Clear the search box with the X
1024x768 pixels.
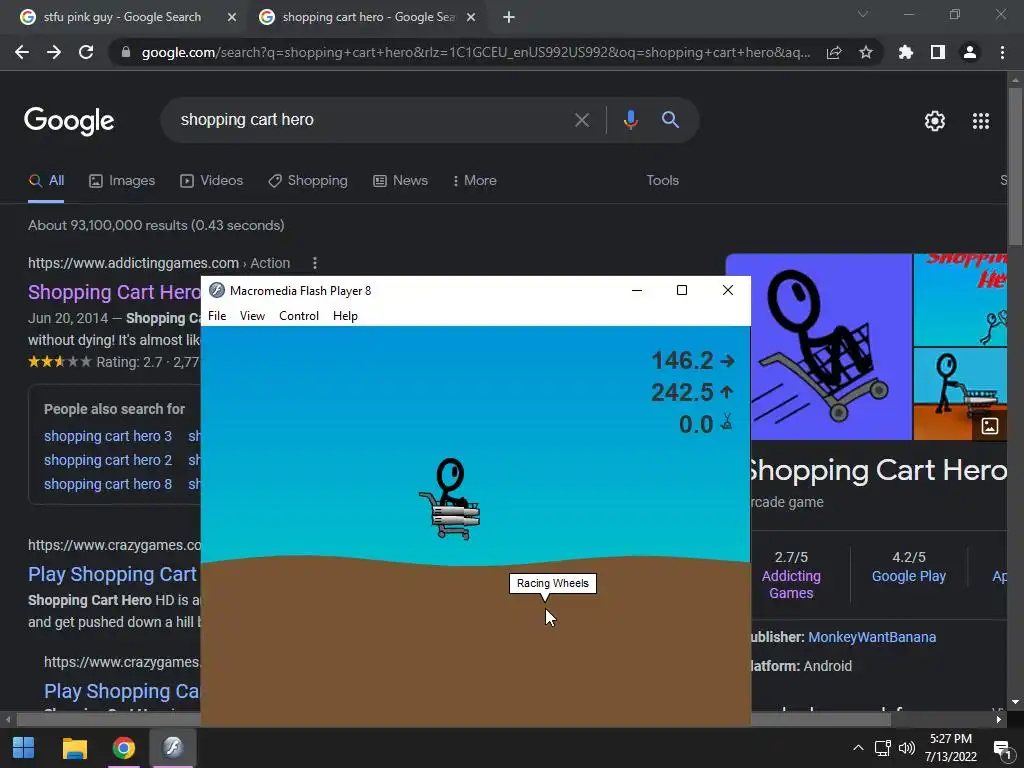[581, 120]
